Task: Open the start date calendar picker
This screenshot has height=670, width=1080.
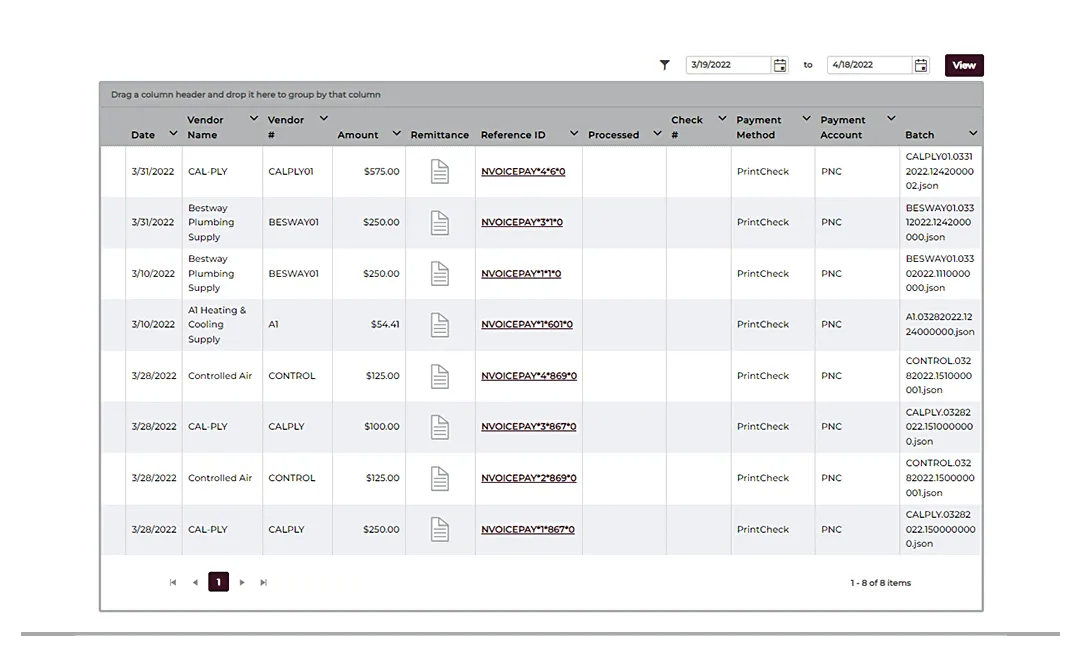Action: pos(780,65)
